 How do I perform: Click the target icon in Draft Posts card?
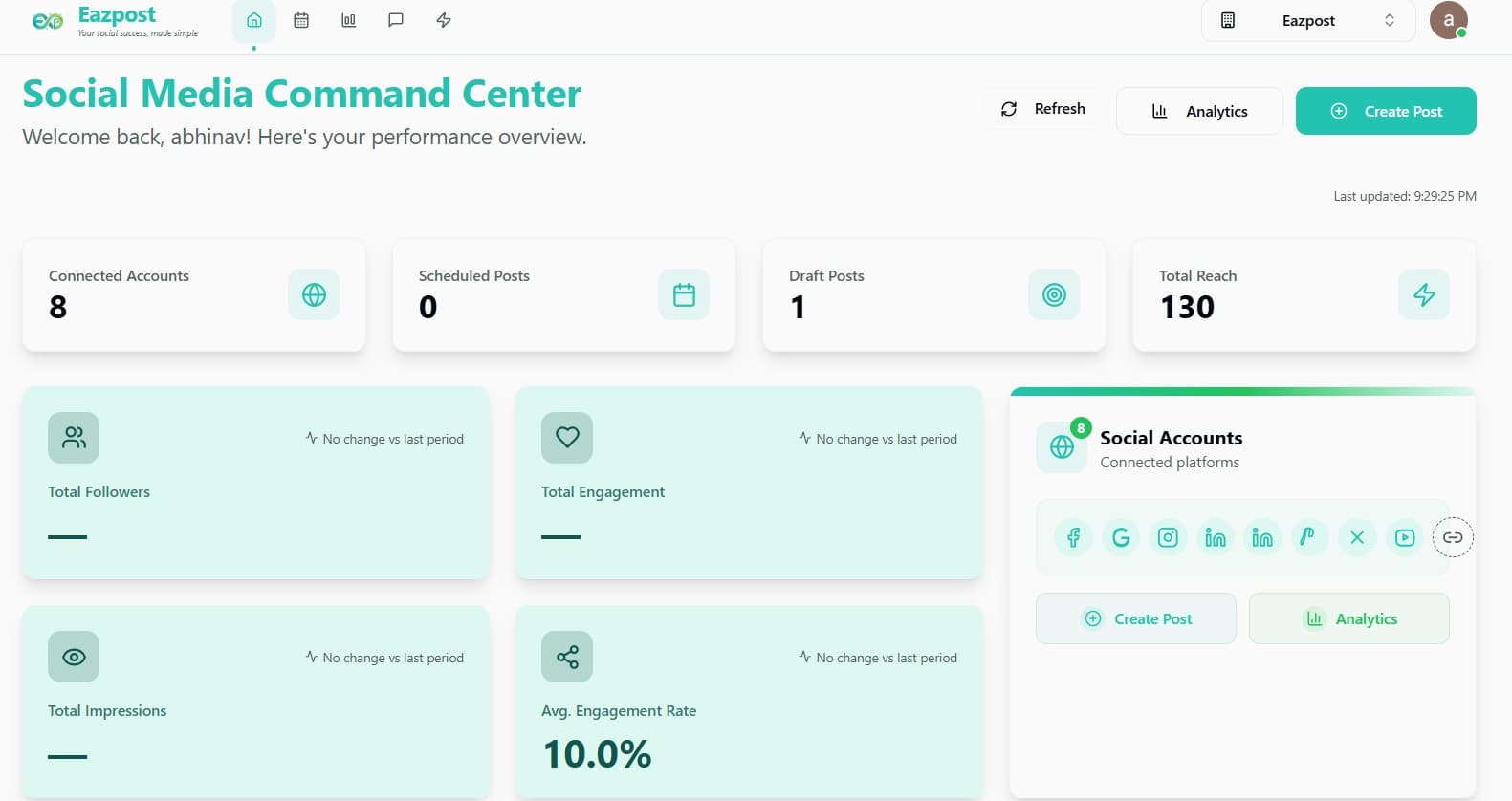pyautogui.click(x=1054, y=294)
